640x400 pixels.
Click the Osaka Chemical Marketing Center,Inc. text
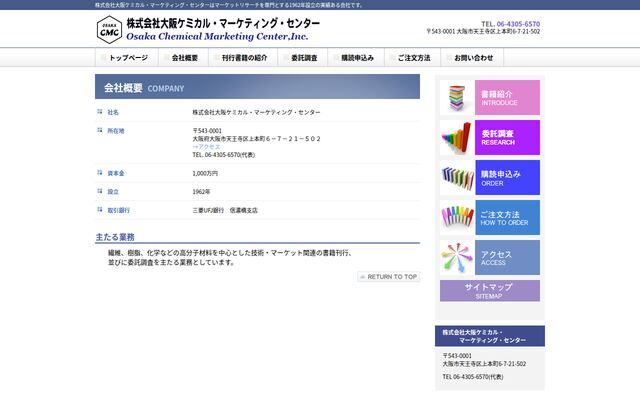point(217,37)
